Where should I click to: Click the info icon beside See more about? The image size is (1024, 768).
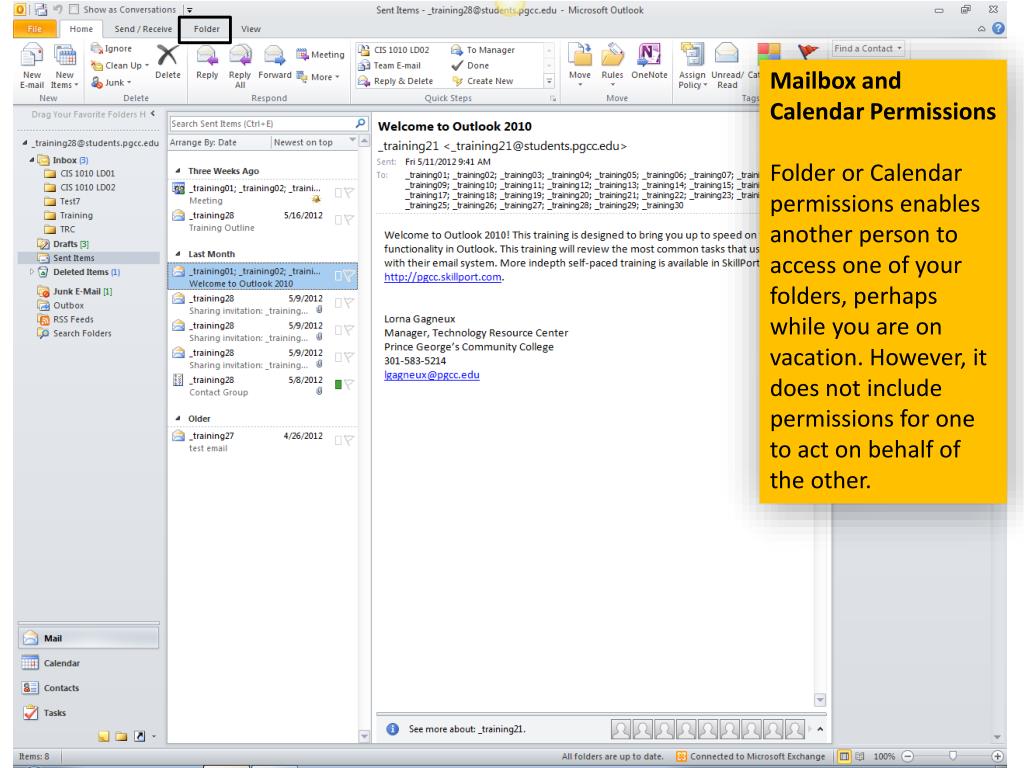[x=392, y=729]
